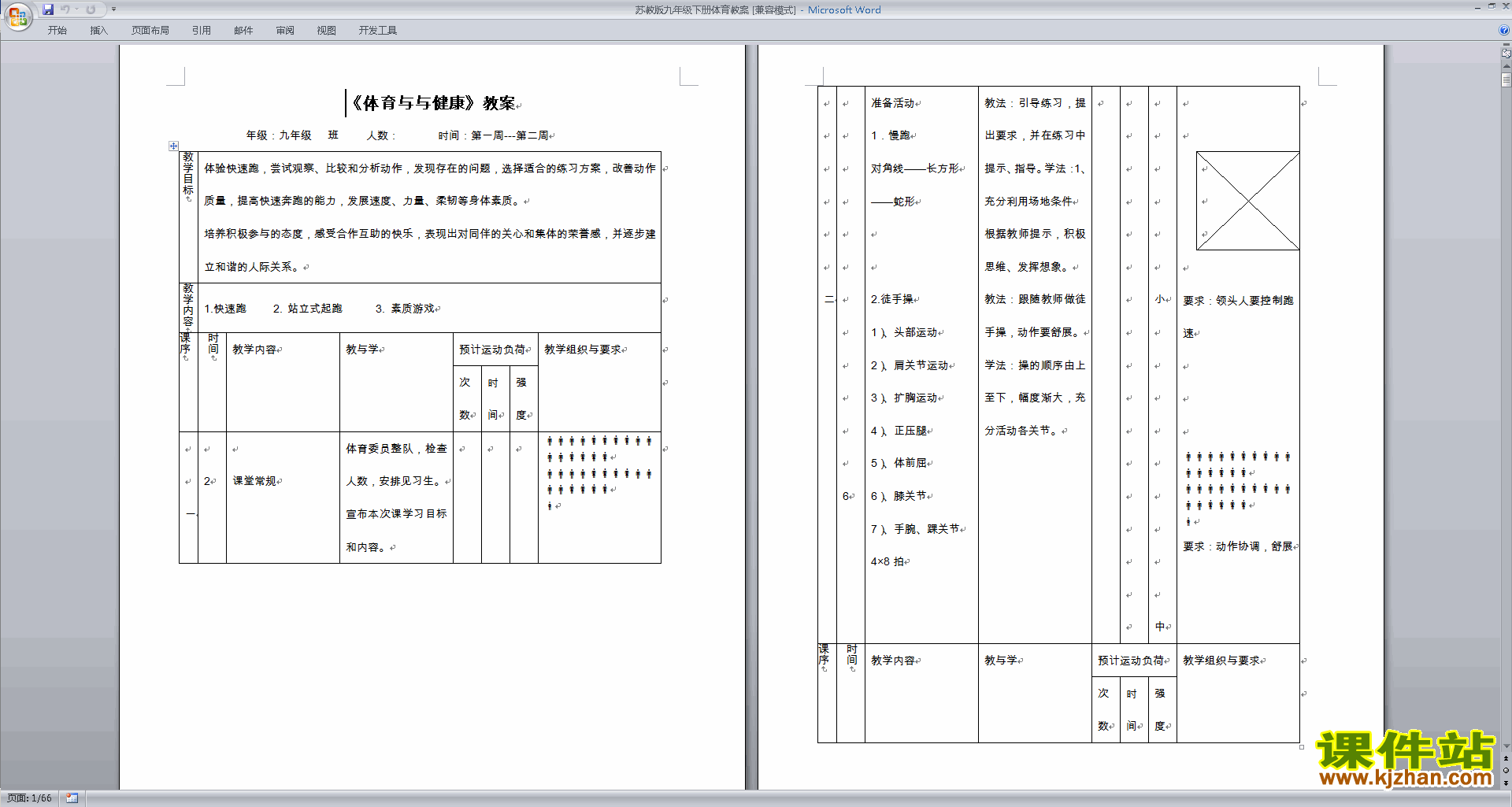The height and width of the screenshot is (807, 1512).
Task: Open the 开始 ribbon tab
Action: click(x=57, y=31)
